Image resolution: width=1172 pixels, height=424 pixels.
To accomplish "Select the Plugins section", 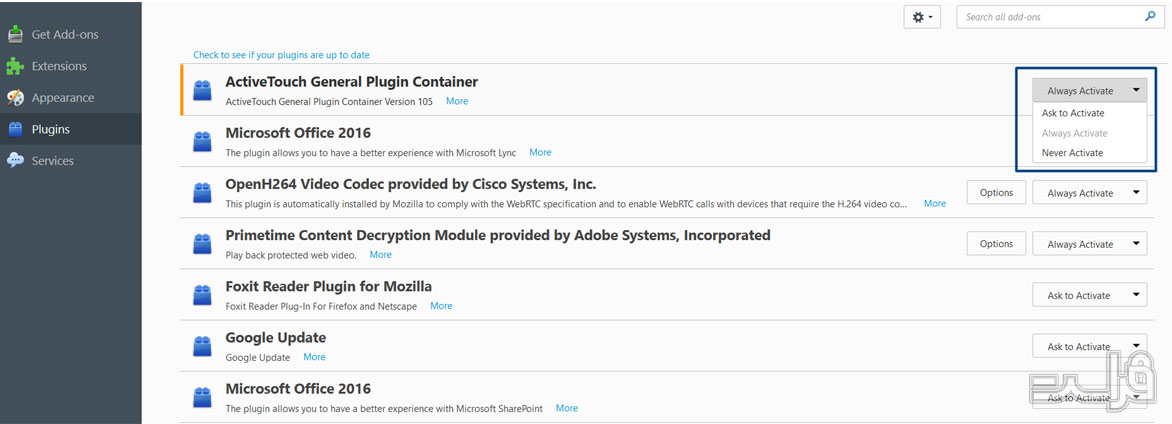I will pos(70,129).
